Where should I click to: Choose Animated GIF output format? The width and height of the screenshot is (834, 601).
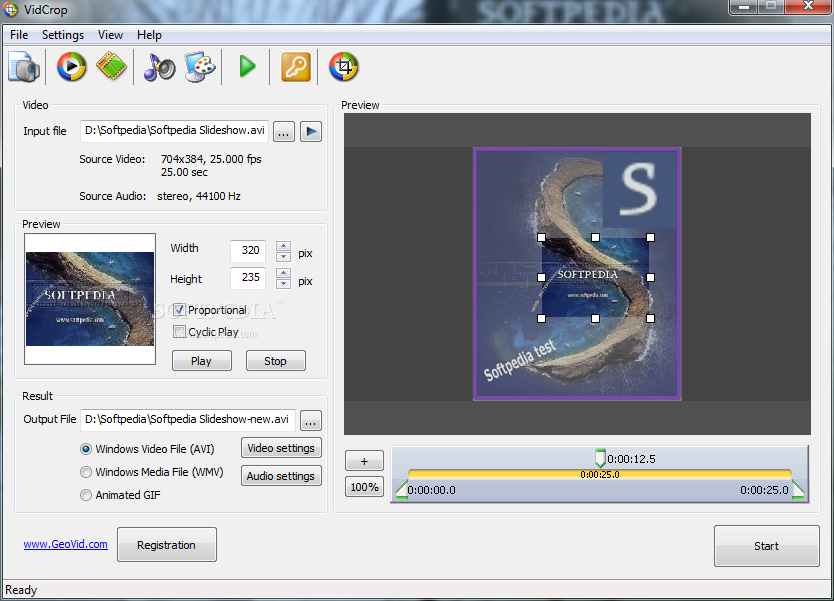pyautogui.click(x=86, y=495)
